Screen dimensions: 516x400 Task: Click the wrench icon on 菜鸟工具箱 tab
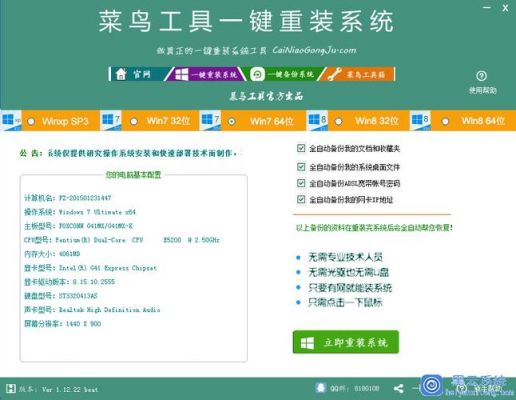click(x=334, y=74)
